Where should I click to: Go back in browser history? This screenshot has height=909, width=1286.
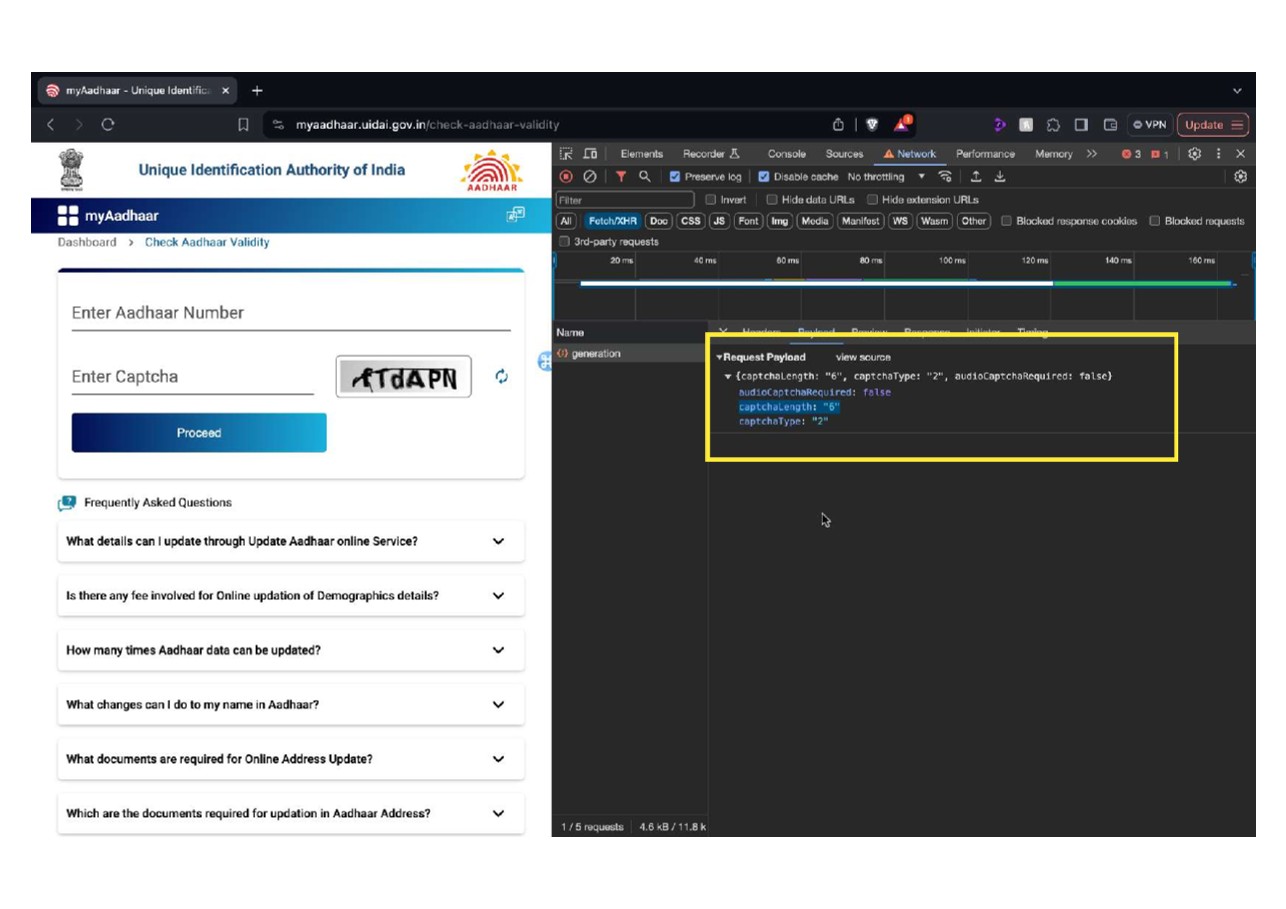(x=51, y=125)
